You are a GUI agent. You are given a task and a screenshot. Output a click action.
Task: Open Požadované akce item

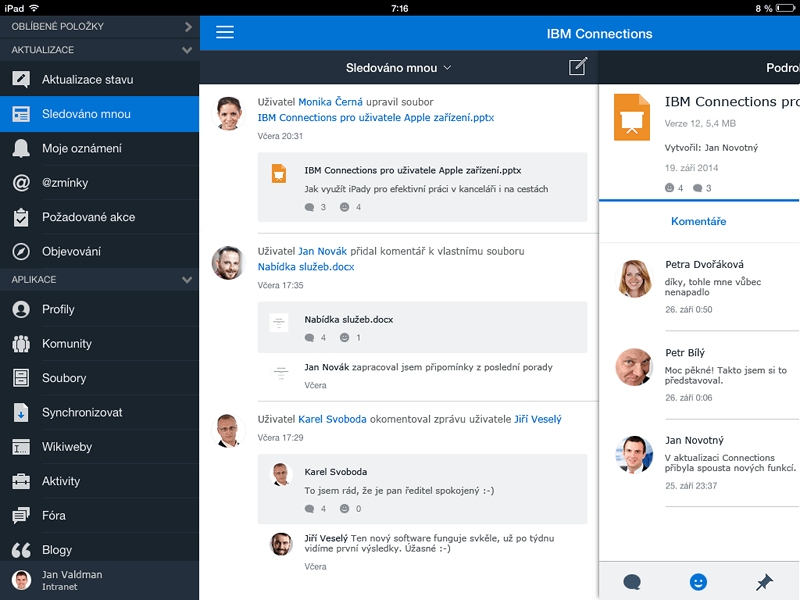tap(99, 217)
